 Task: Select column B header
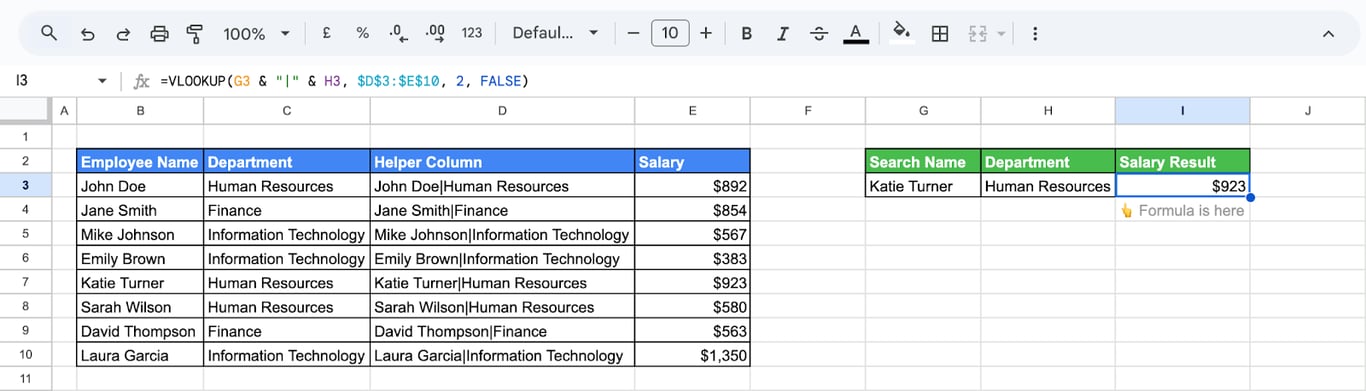coord(140,111)
